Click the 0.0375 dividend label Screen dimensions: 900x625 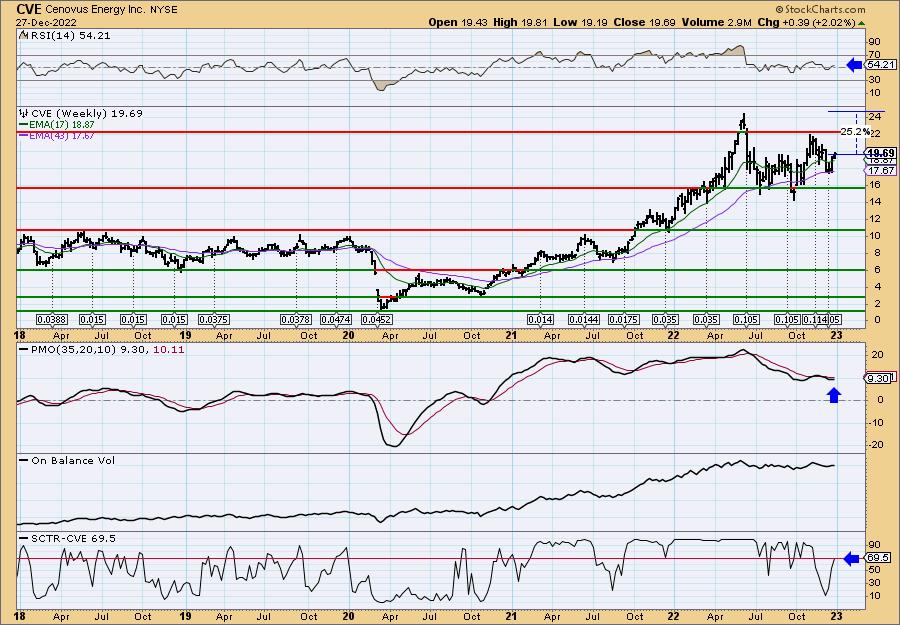[214, 319]
